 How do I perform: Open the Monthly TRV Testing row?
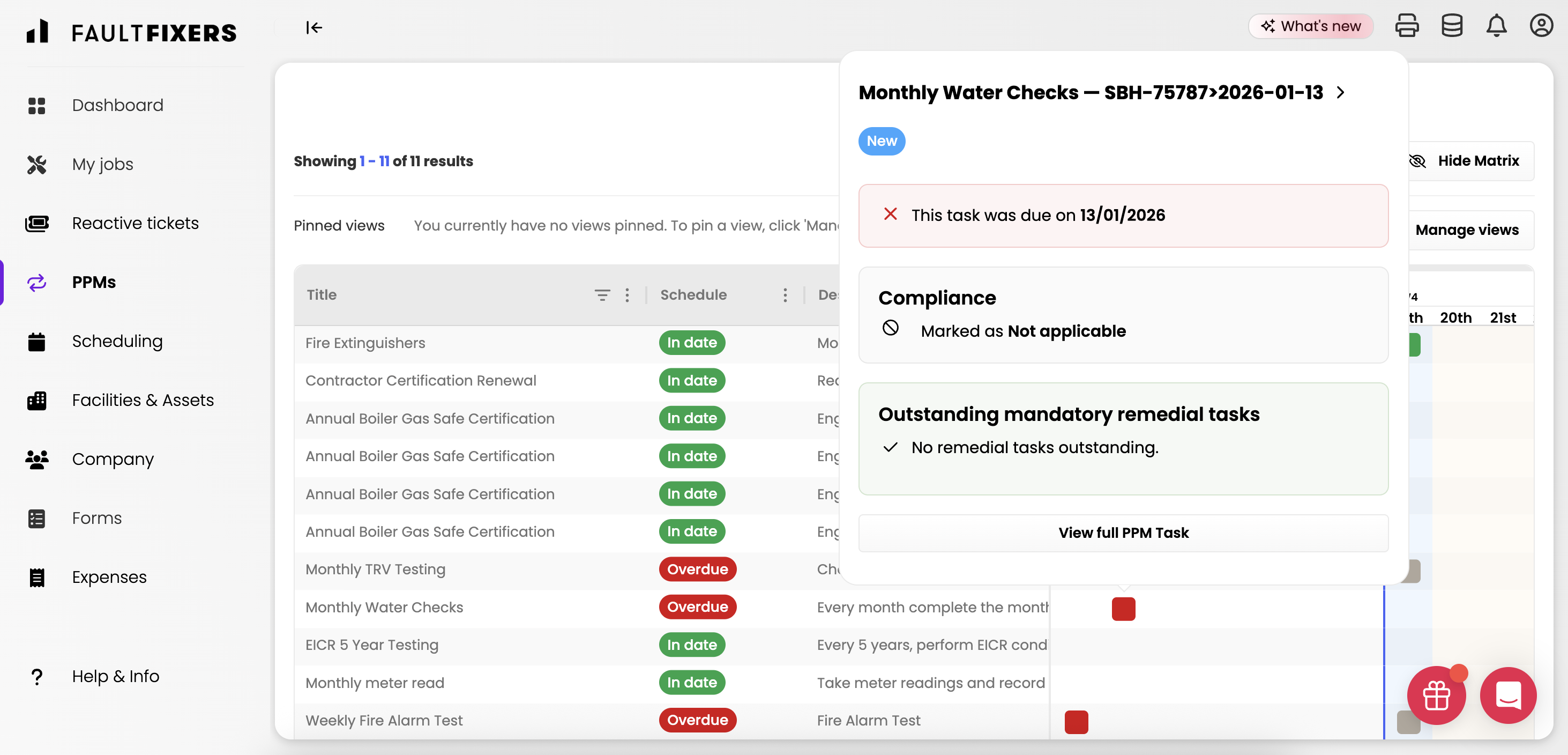click(375, 569)
